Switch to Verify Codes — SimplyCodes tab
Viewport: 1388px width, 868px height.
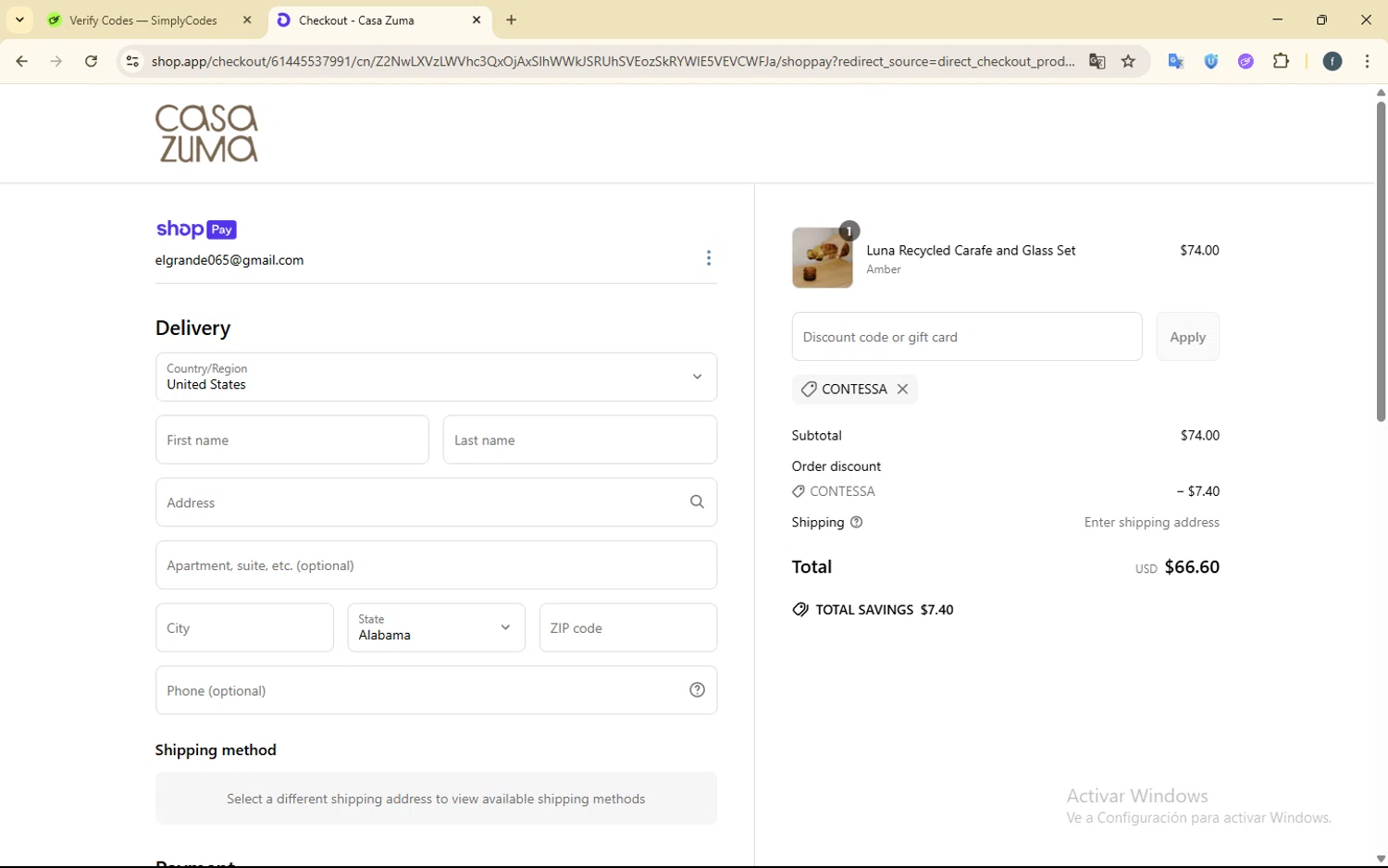tap(143, 20)
